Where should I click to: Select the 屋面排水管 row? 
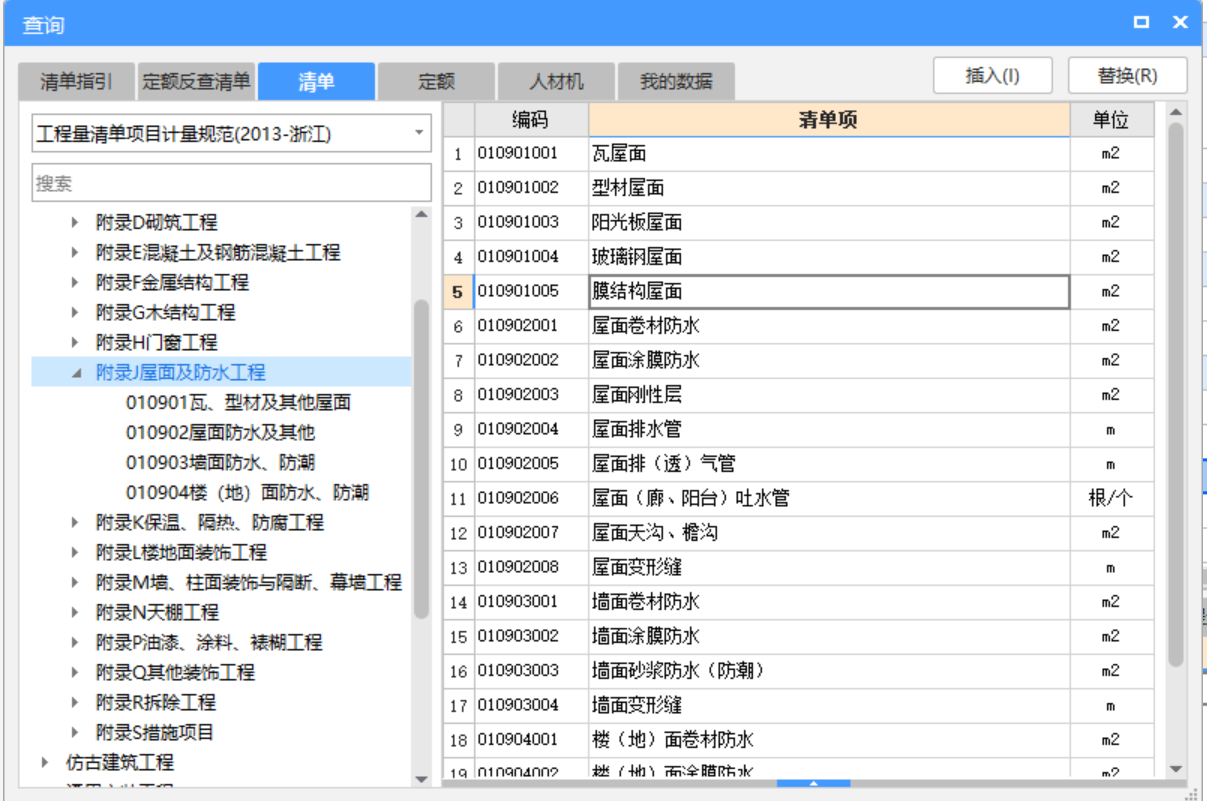(x=798, y=429)
